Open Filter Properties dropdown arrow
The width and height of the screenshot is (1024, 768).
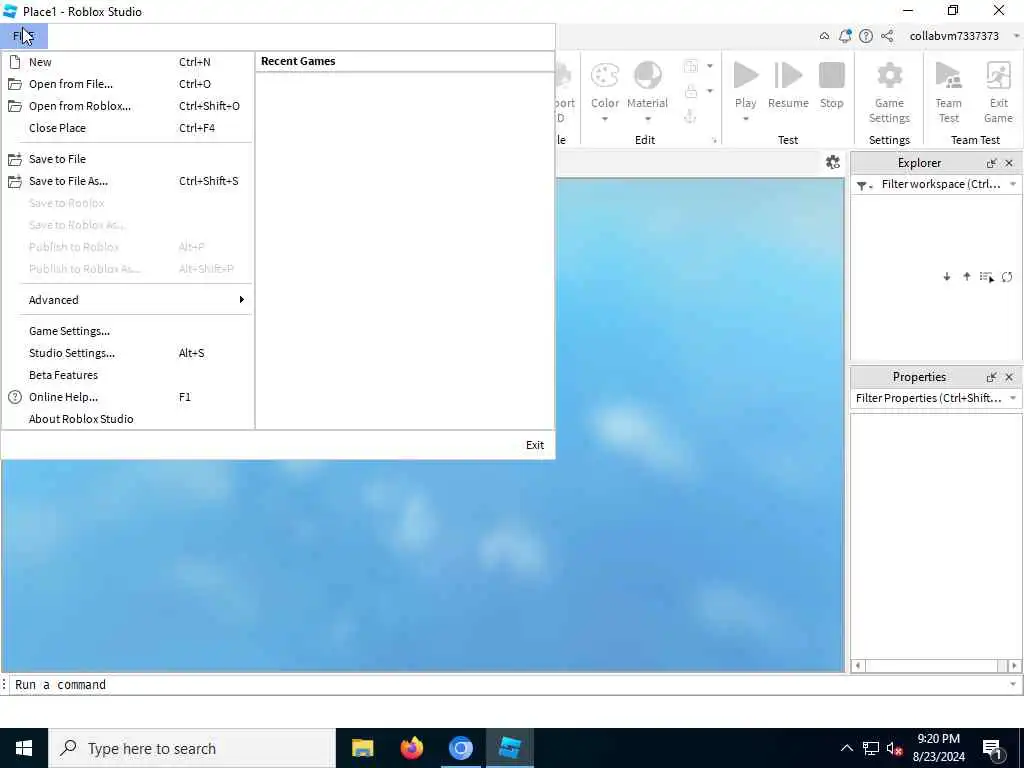coord(1013,398)
